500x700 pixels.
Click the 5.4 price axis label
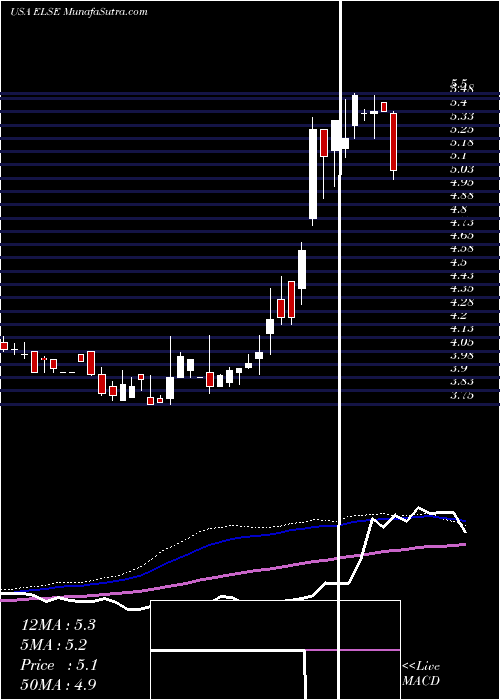coord(458,103)
